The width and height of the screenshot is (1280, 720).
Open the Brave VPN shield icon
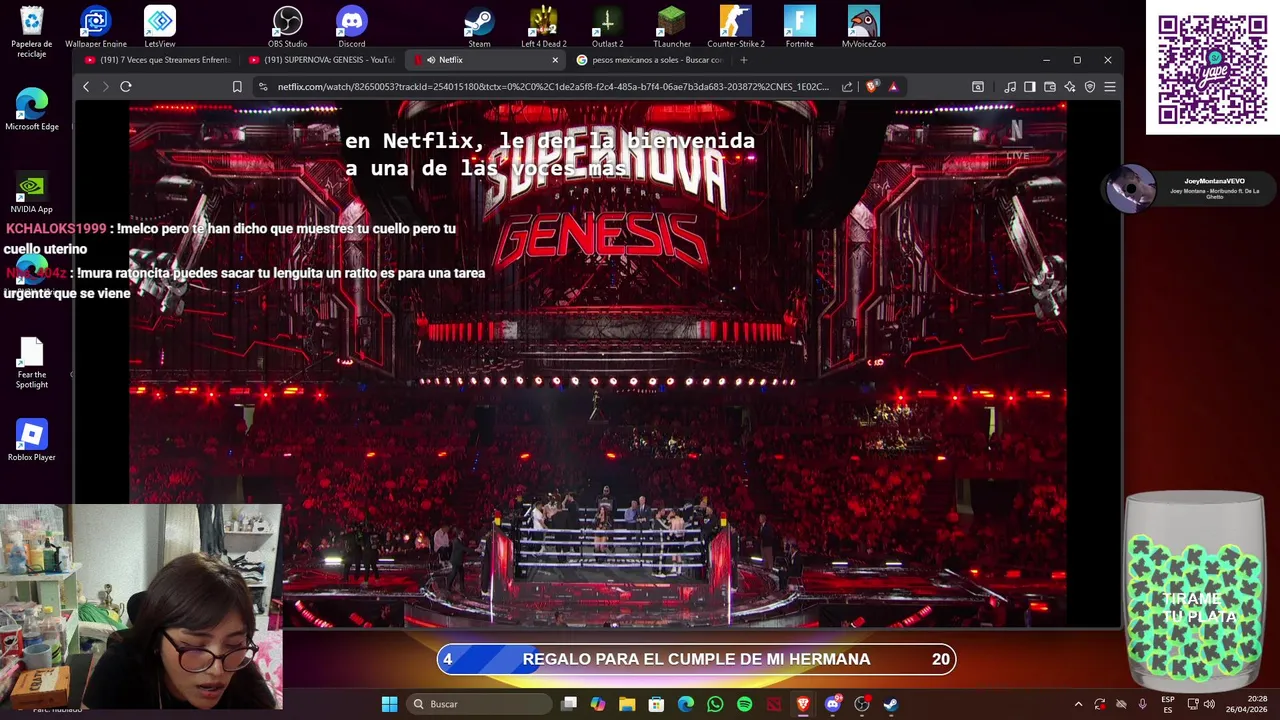[x=1090, y=87]
